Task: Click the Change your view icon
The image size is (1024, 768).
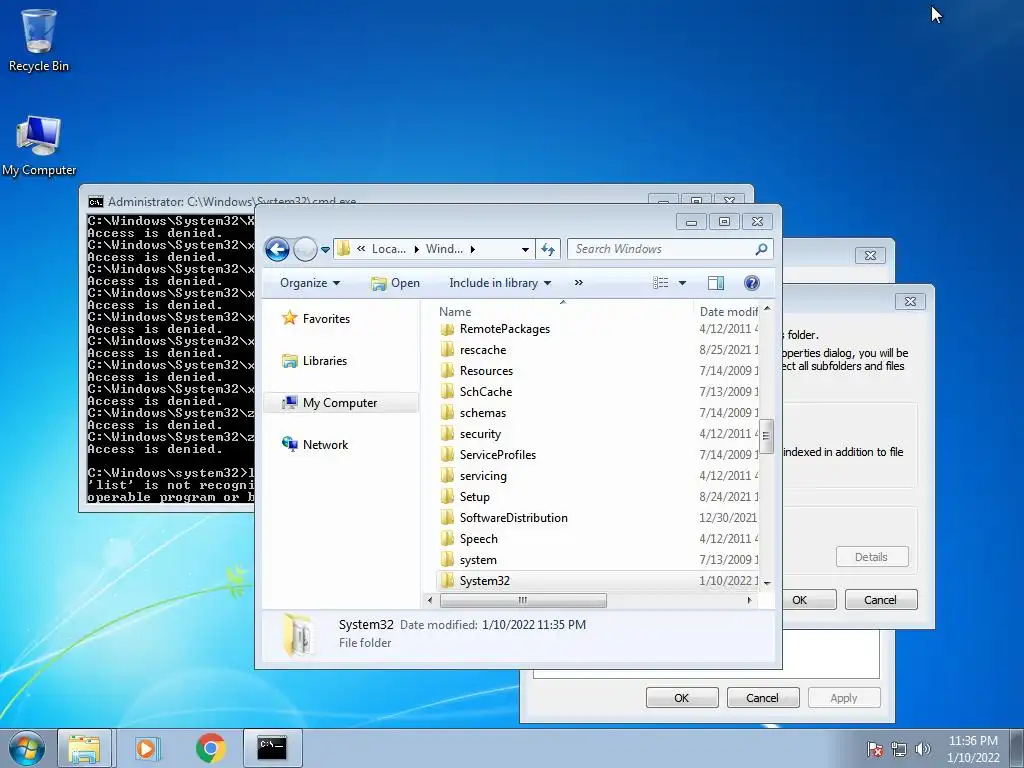Action: point(661,283)
